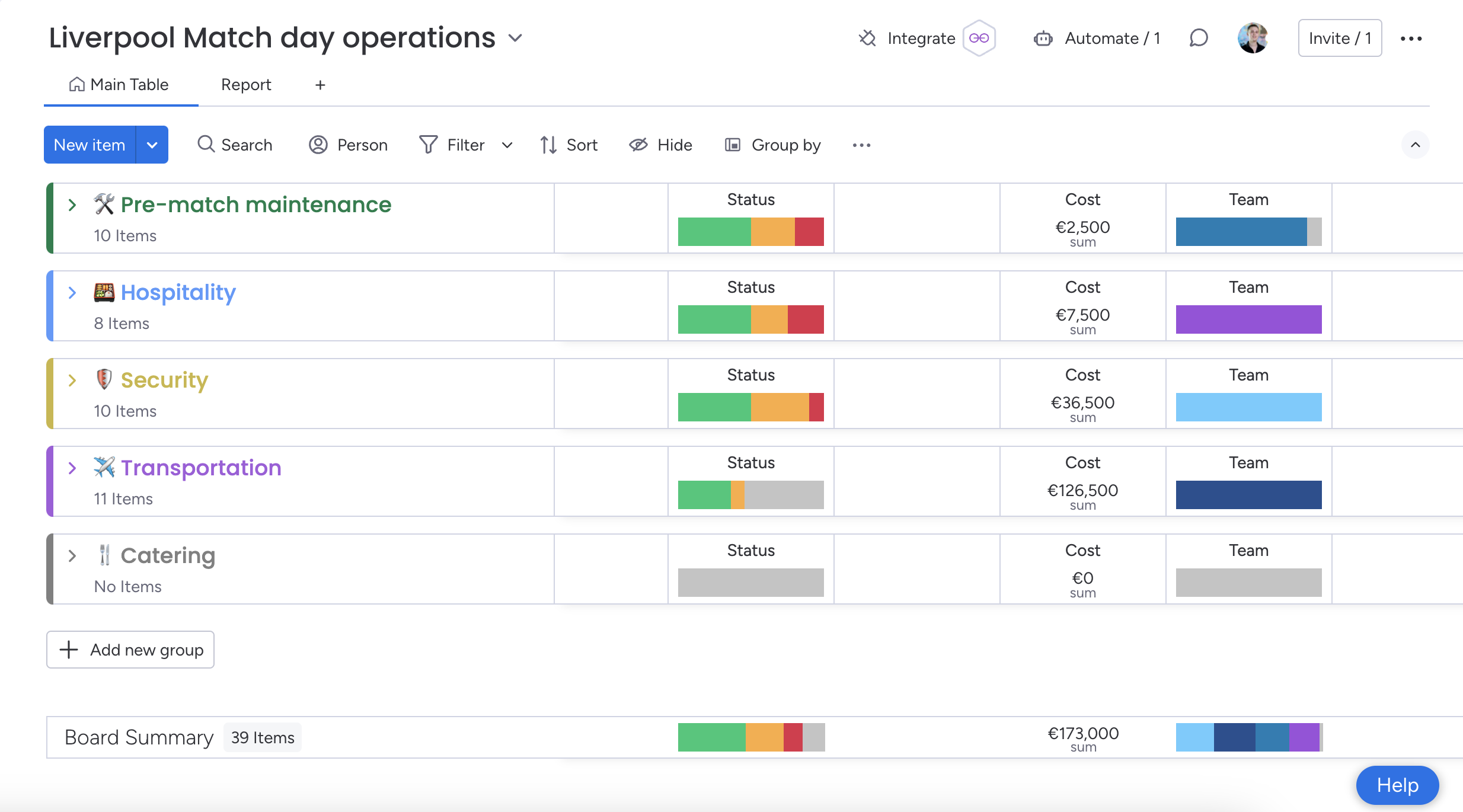The width and height of the screenshot is (1463, 812).
Task: Collapse the header with the up chevron
Action: coord(1415,145)
